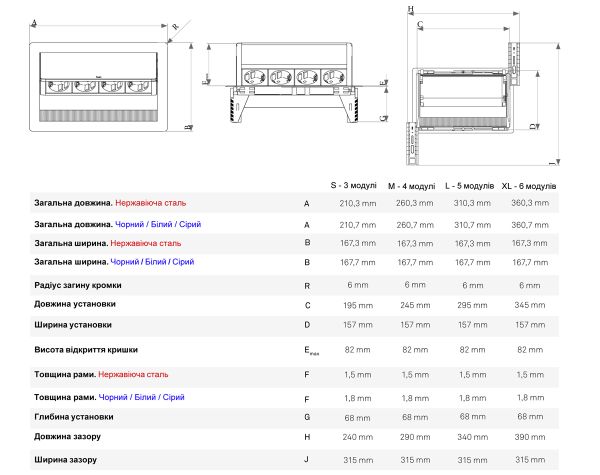Select the 'L - 5 модулів' column header

[469, 185]
